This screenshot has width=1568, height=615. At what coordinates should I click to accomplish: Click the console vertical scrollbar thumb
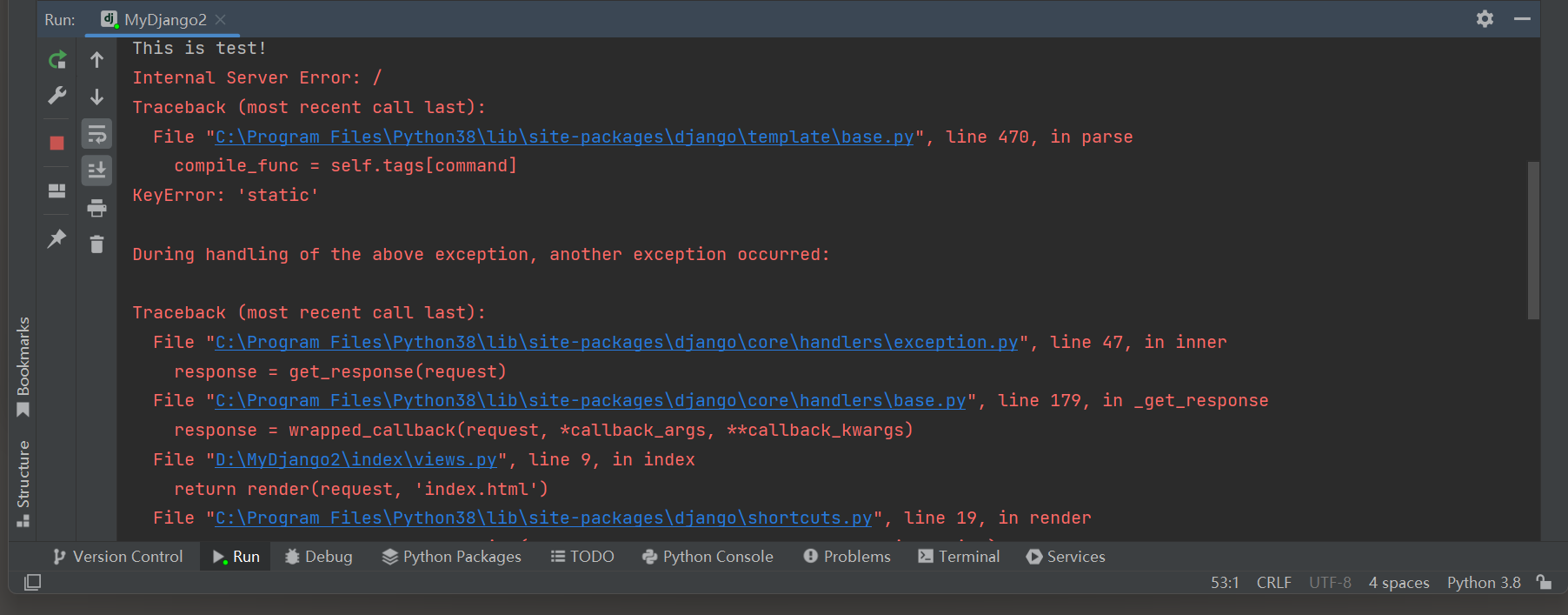click(x=1533, y=240)
